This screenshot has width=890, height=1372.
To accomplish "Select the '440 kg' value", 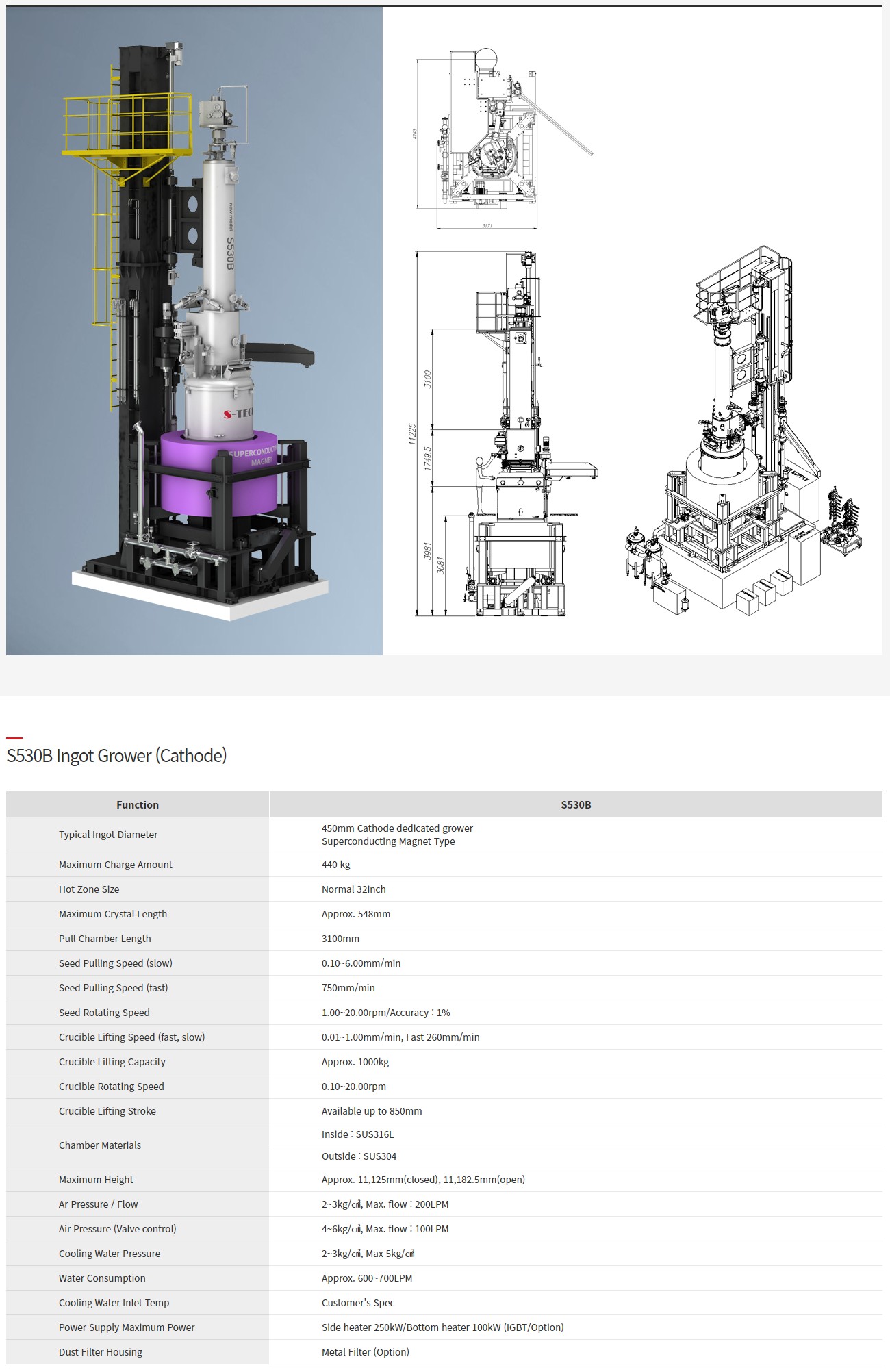I will point(336,865).
